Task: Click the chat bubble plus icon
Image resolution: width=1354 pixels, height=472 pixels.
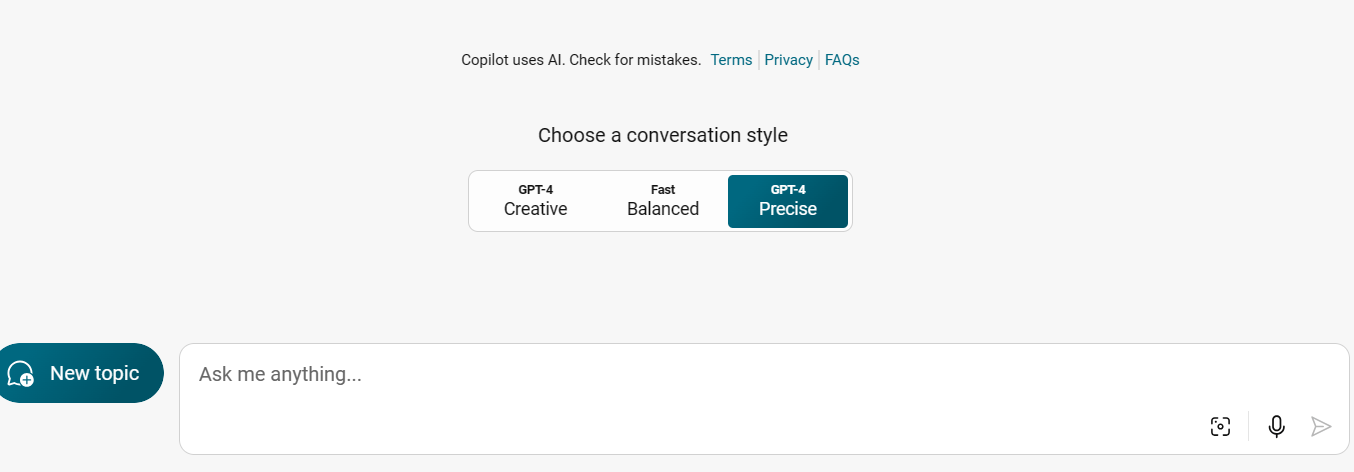Action: point(20,374)
